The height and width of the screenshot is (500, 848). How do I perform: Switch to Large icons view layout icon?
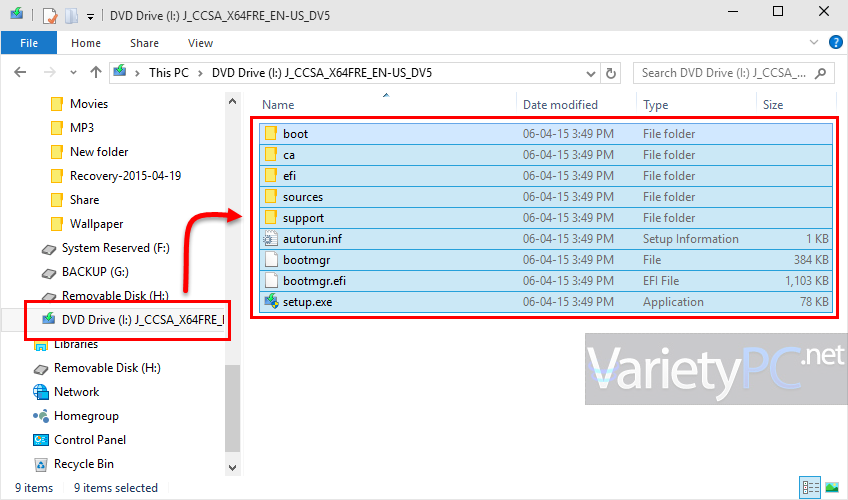click(x=832, y=488)
